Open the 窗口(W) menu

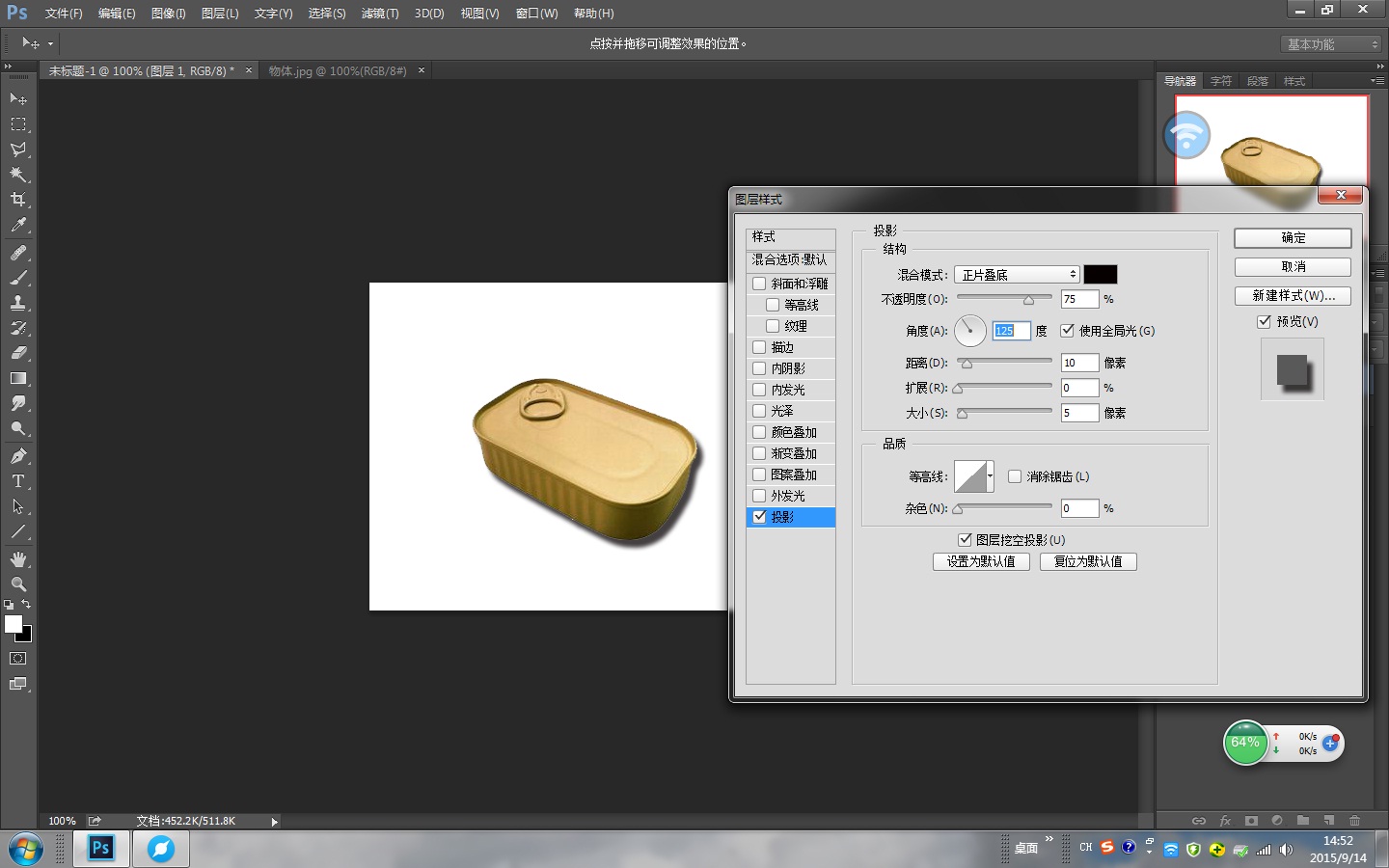(536, 14)
